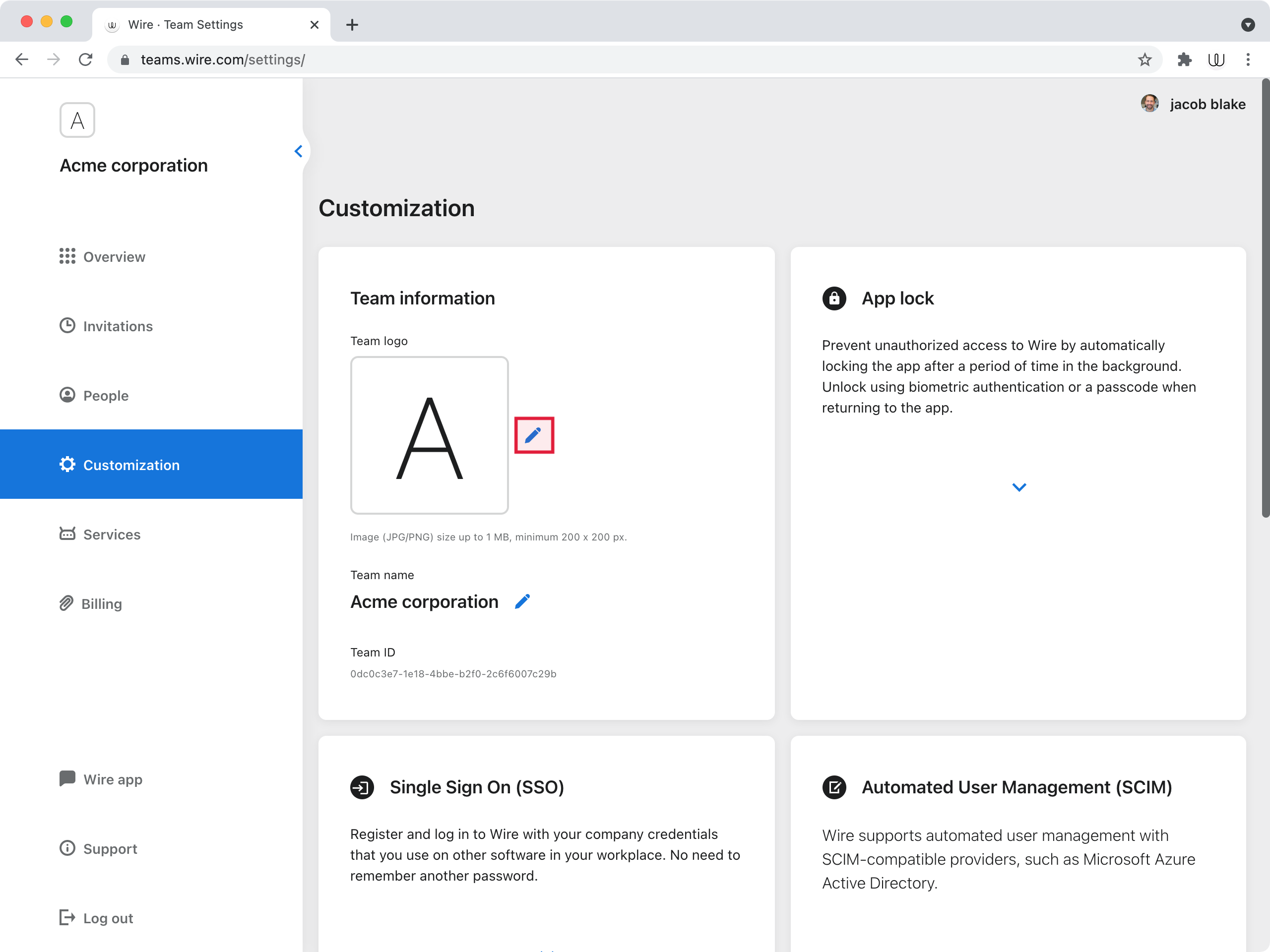1270x952 pixels.
Task: Click the site lock icon in address bar
Action: (125, 59)
